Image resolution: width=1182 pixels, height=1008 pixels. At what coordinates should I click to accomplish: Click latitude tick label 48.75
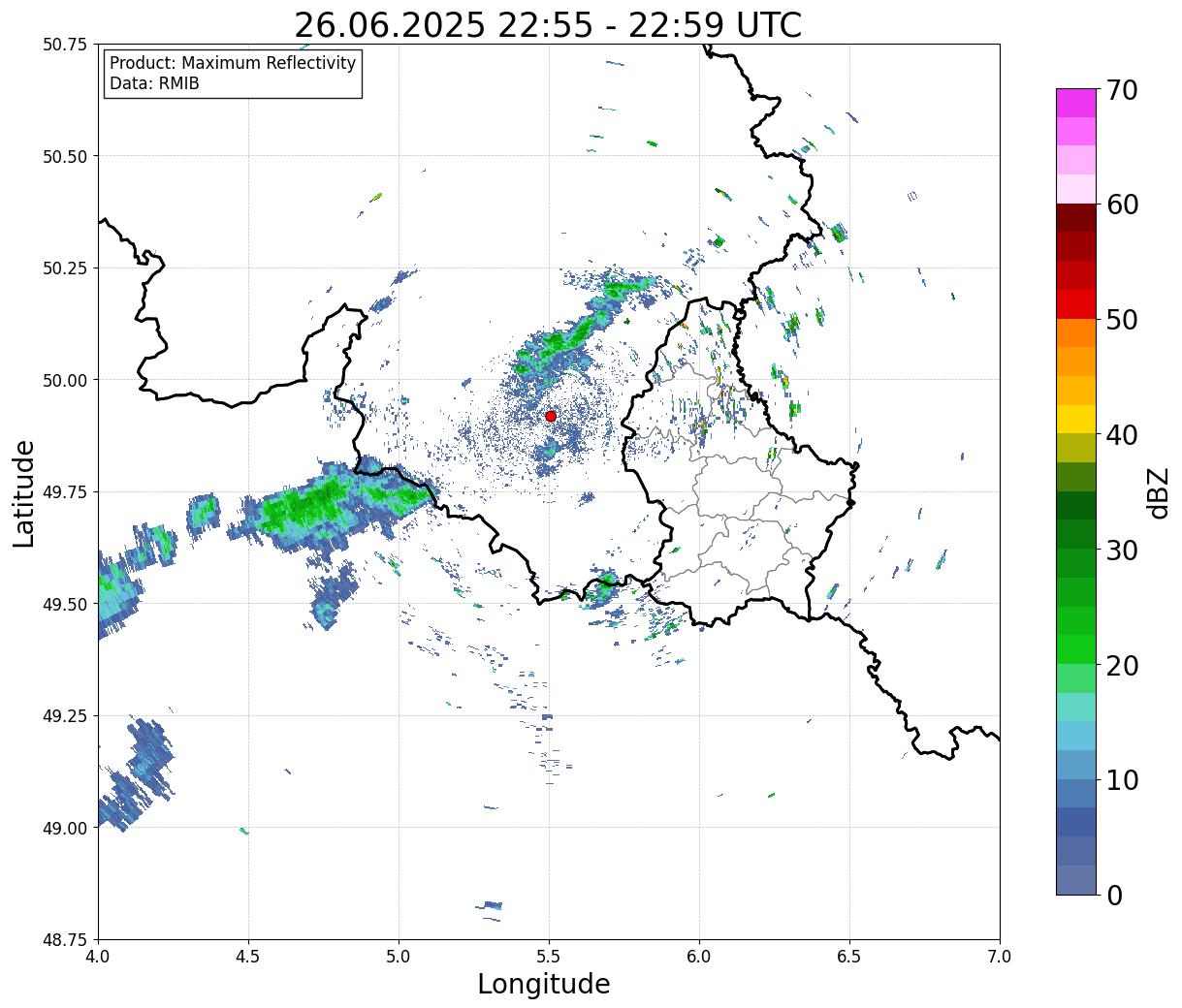(65, 940)
